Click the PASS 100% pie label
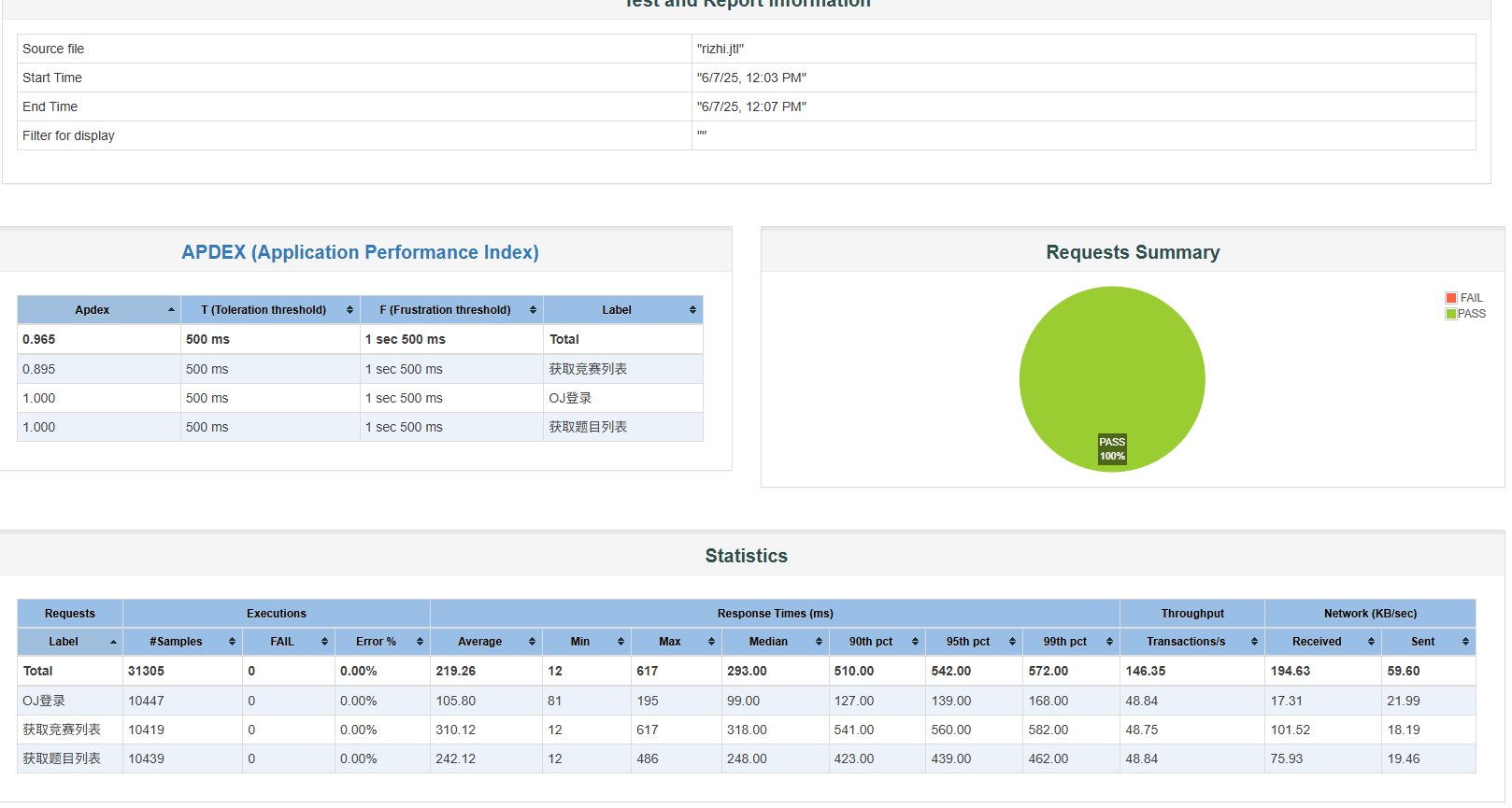 (1112, 449)
